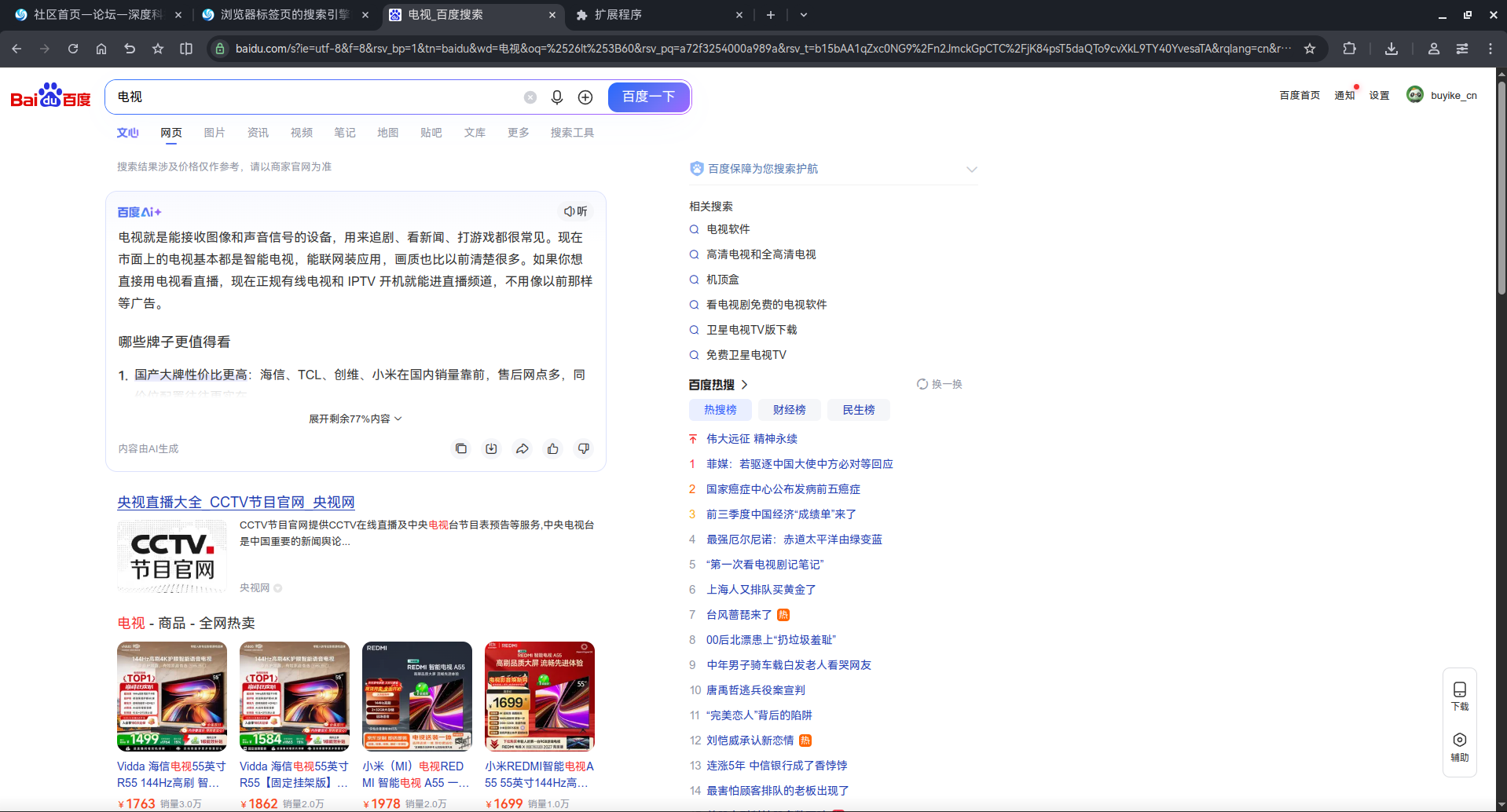Viewport: 1507px width, 812px height.
Task: Expand remaining 77% of AI content
Action: 355,419
